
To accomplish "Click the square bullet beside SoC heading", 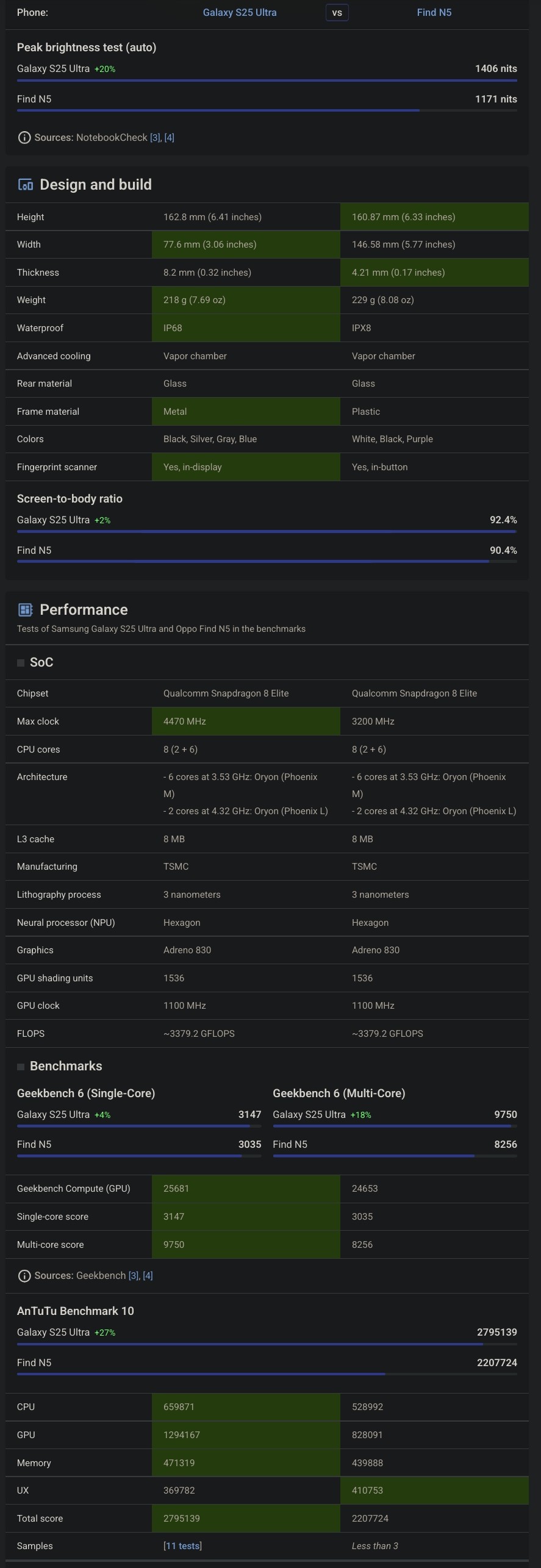I will (x=21, y=663).
